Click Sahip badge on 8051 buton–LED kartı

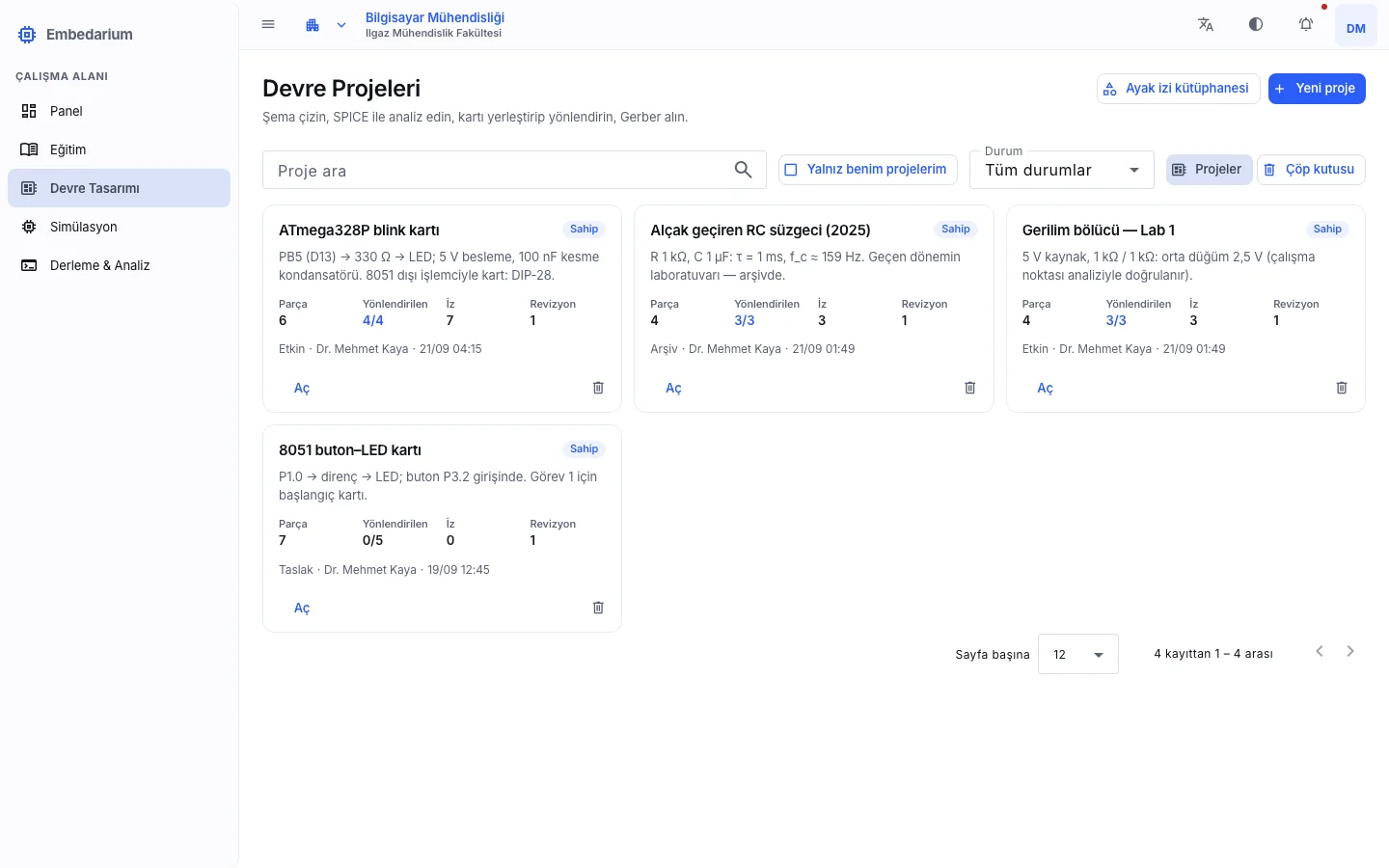[x=584, y=449]
